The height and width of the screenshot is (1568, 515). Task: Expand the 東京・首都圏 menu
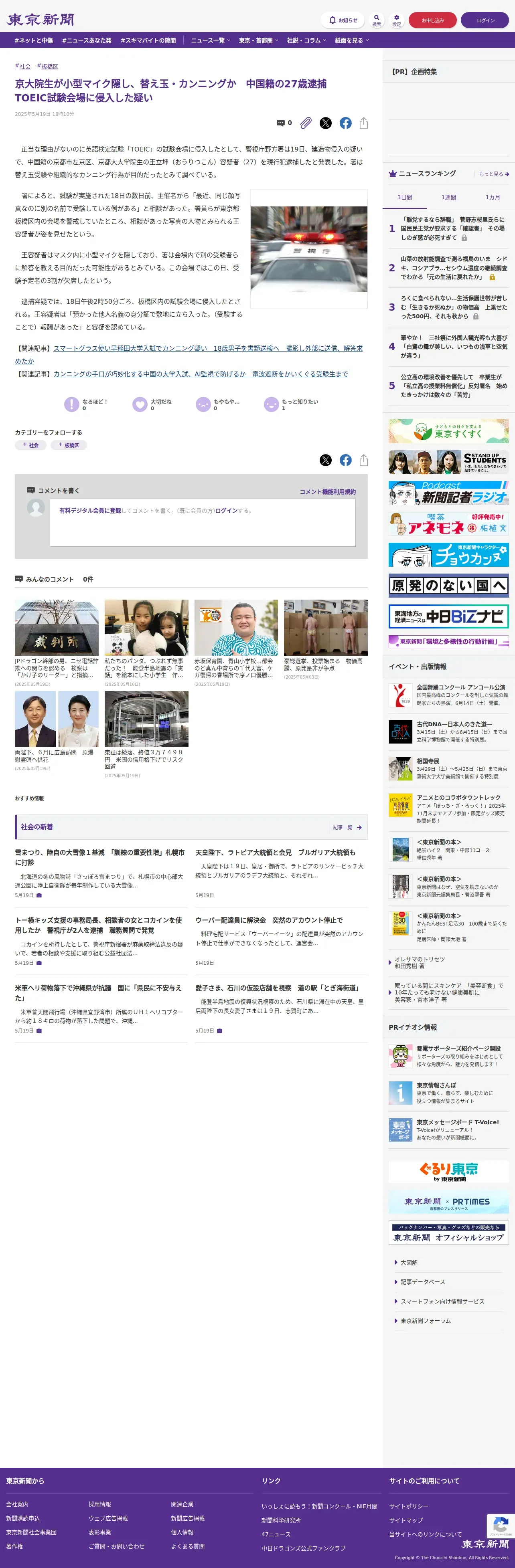(x=258, y=40)
